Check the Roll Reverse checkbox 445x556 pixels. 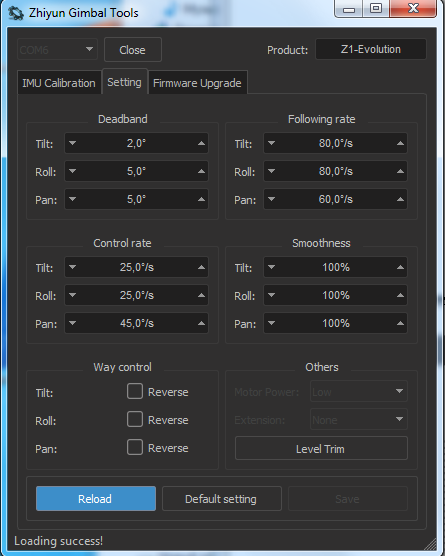click(x=135, y=419)
